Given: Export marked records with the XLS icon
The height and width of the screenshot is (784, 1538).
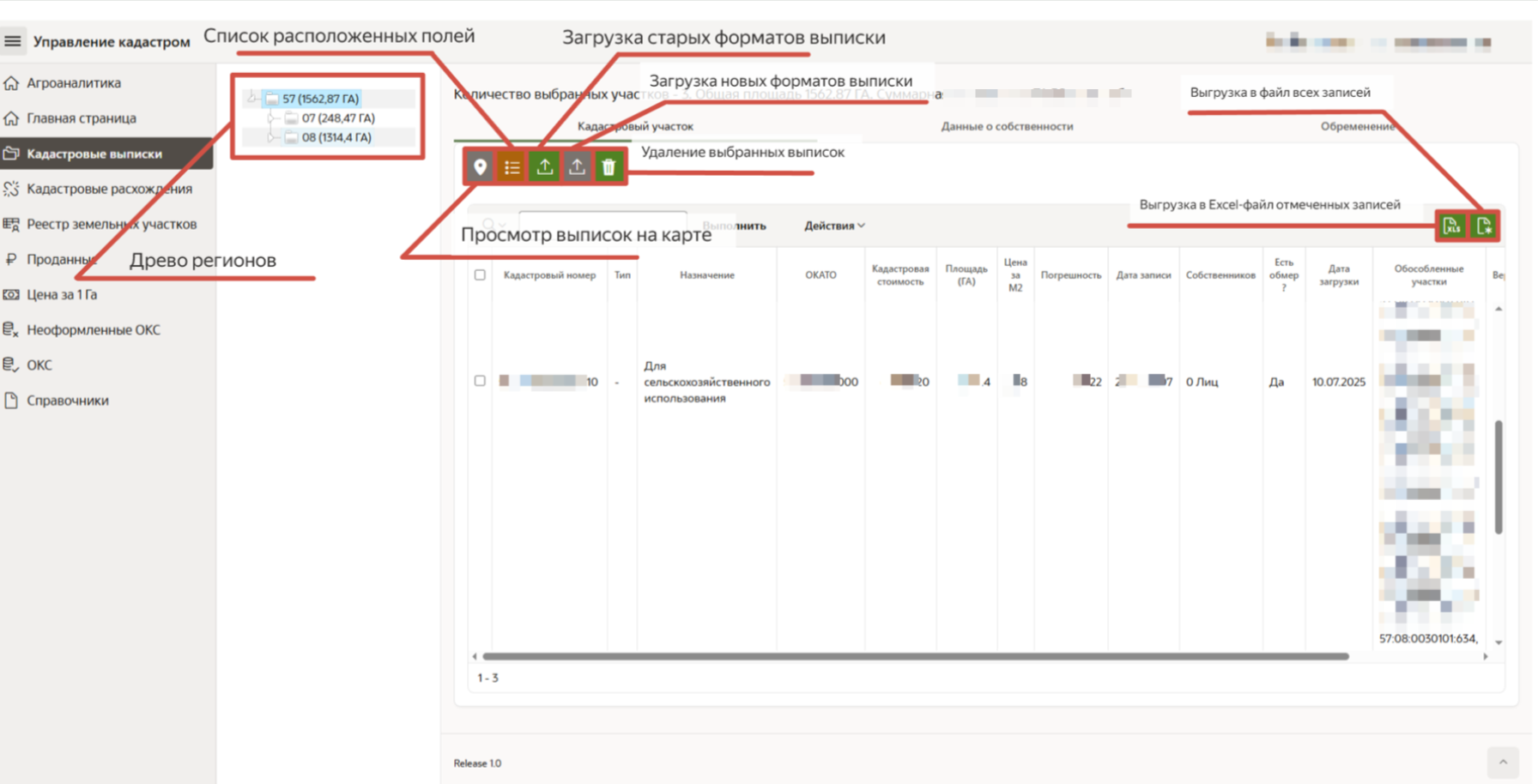Looking at the screenshot, I should pyautogui.click(x=1452, y=226).
